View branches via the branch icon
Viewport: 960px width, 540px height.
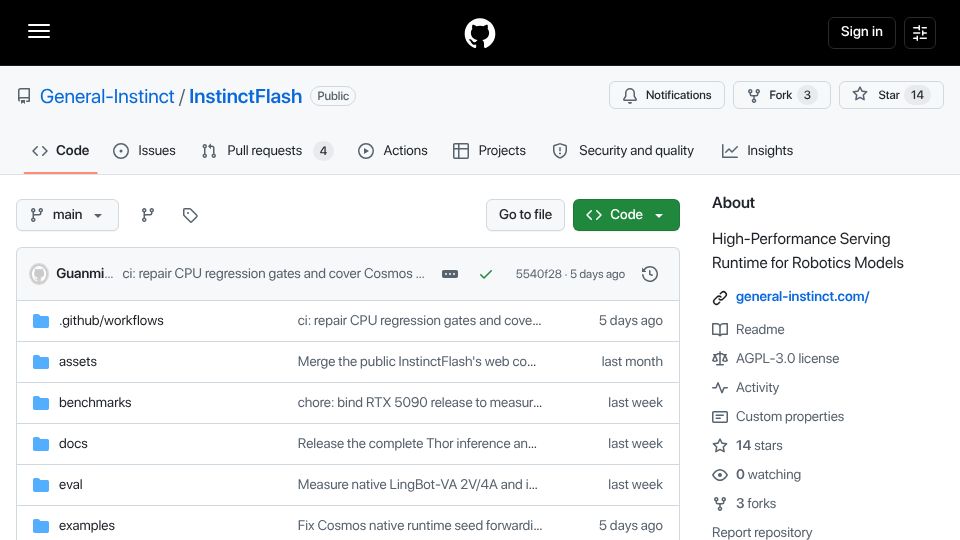(148, 215)
